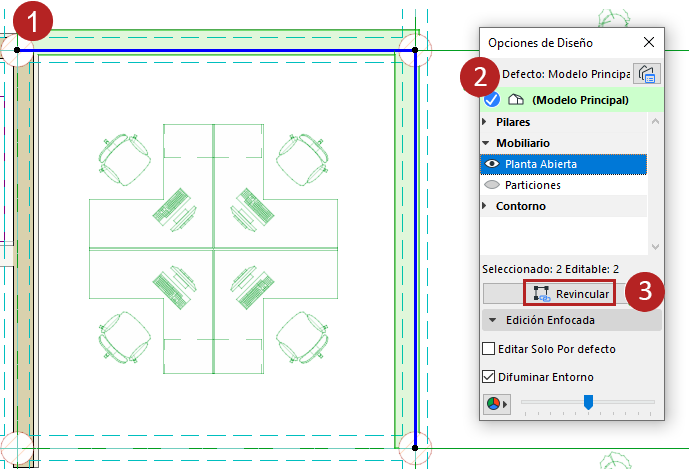Select the Planta Abierta option row
This screenshot has height=469, width=689.
[563, 164]
